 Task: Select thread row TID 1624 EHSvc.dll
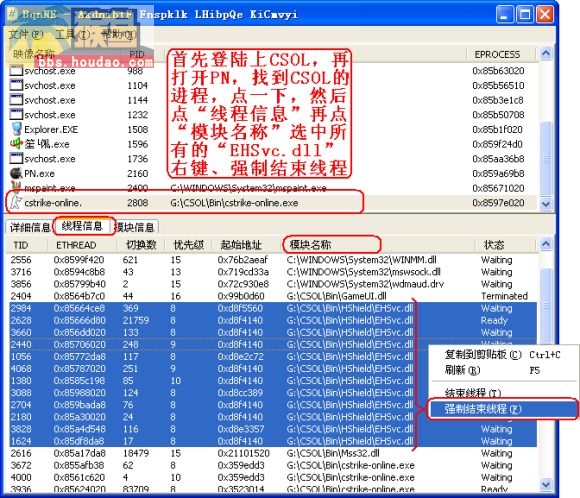pos(272,441)
